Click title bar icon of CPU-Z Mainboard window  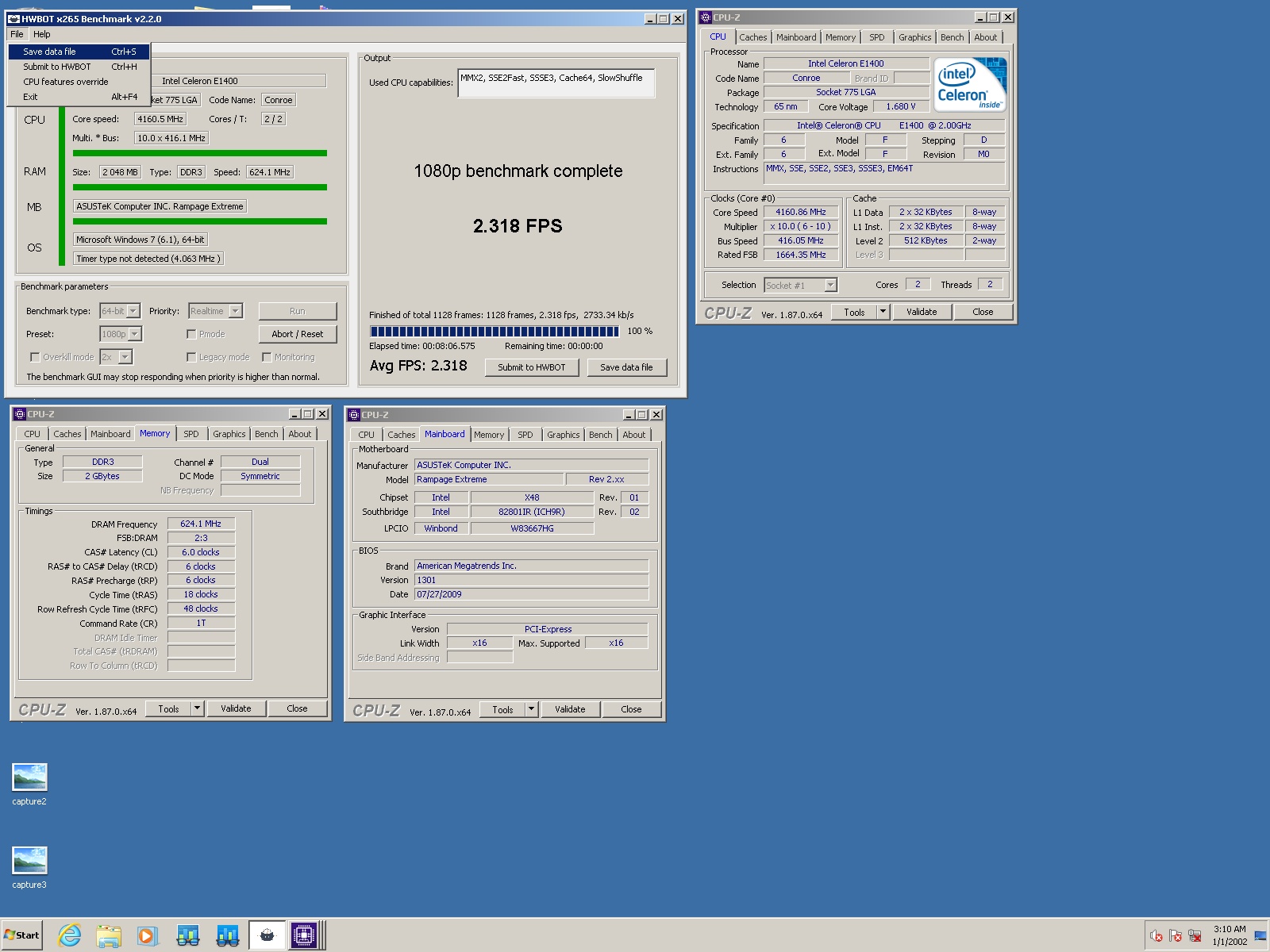pos(354,415)
